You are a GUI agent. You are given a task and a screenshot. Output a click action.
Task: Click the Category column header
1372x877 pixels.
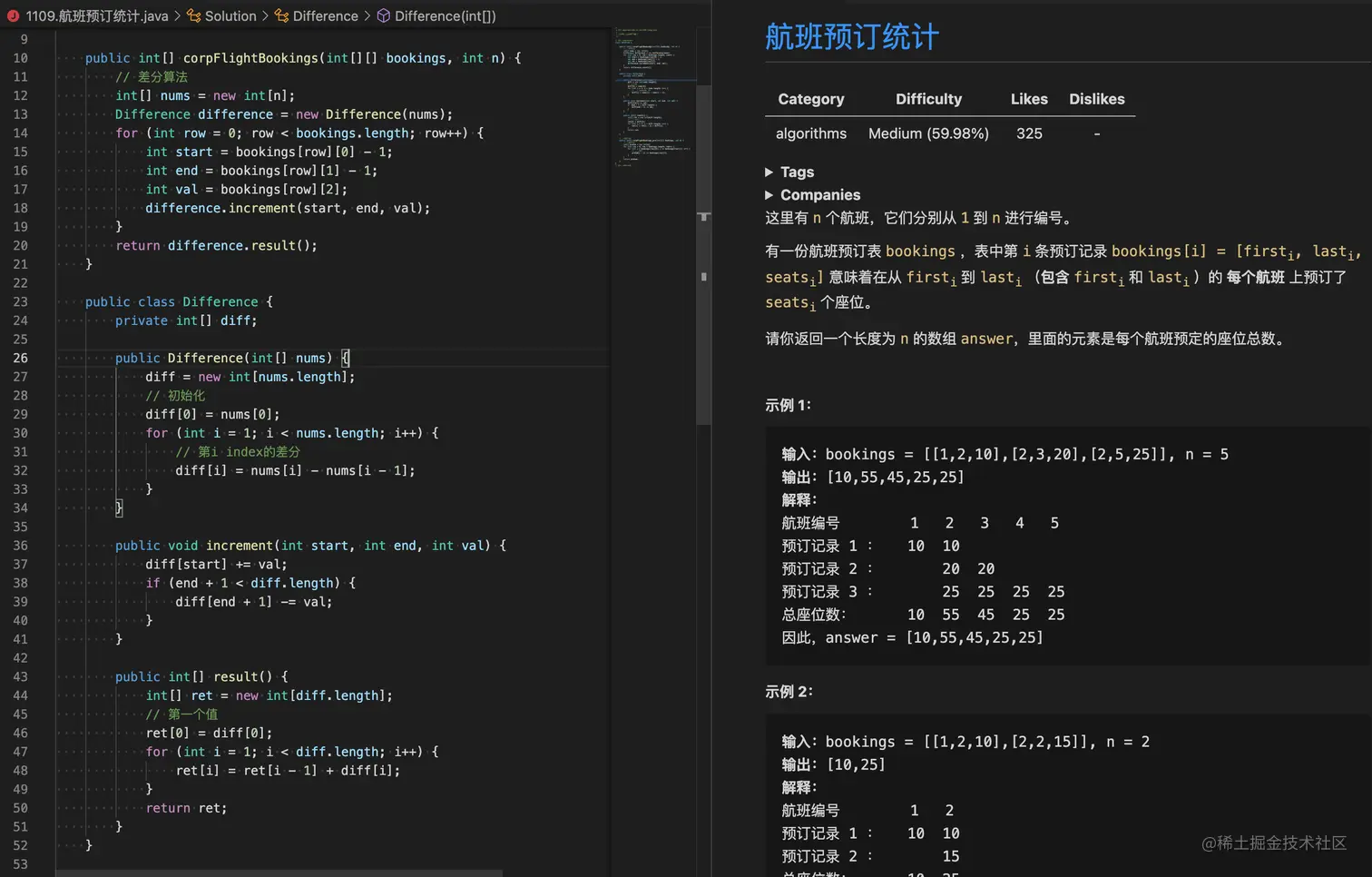click(x=811, y=99)
